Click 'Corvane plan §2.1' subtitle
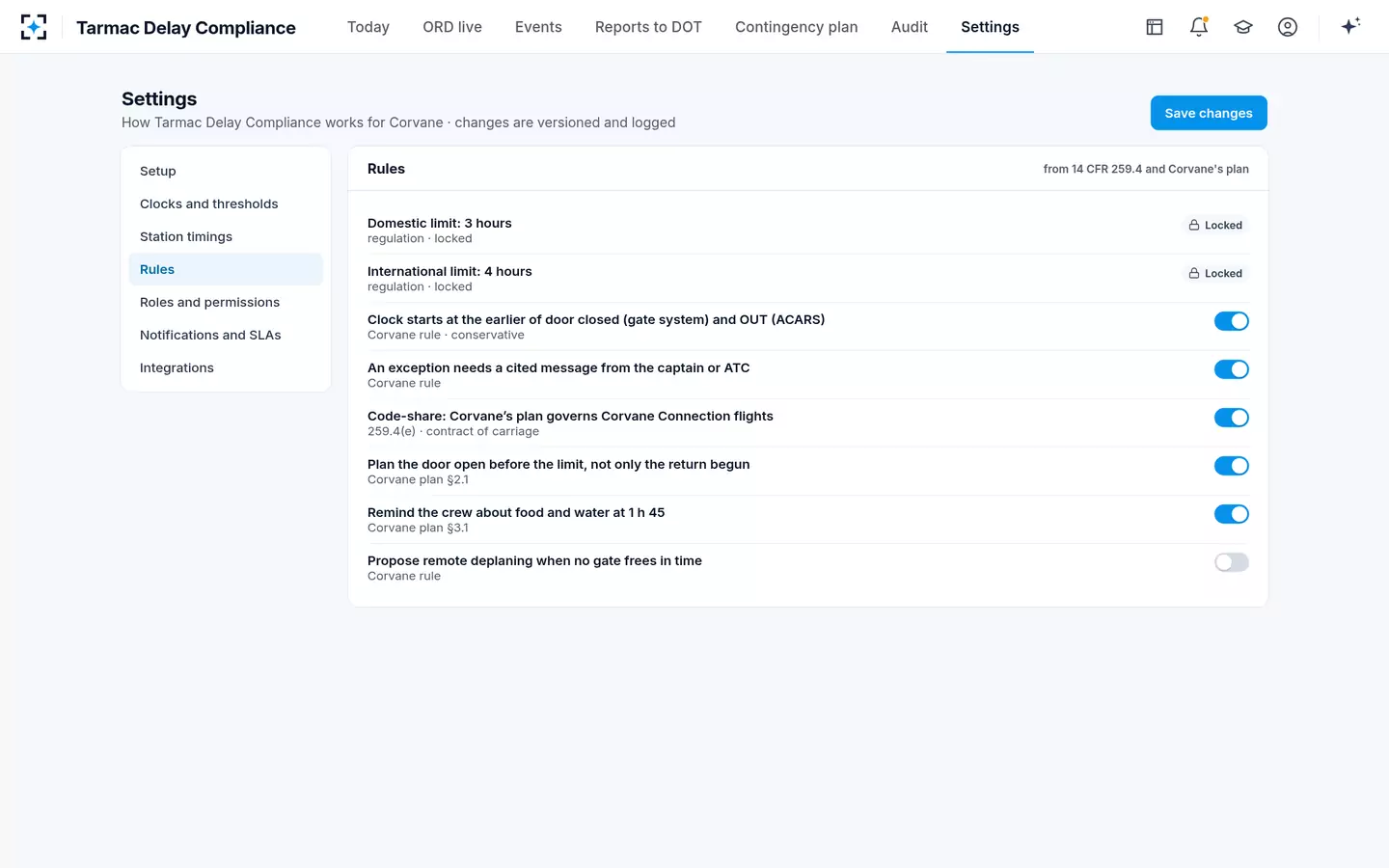 coord(418,479)
